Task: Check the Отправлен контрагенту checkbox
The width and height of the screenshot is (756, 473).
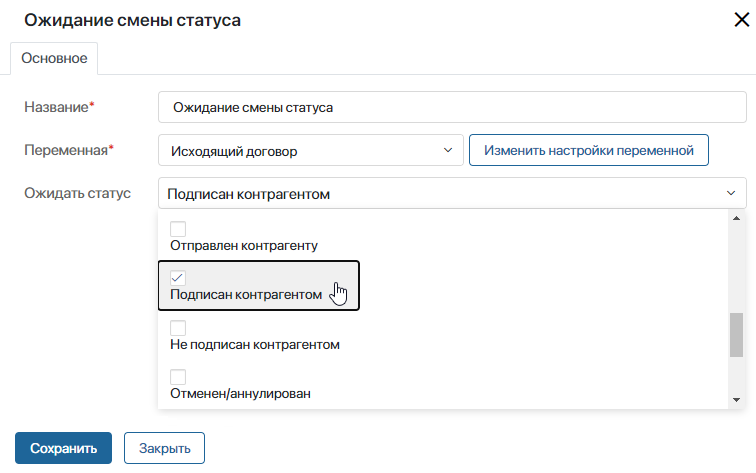Action: pos(178,229)
